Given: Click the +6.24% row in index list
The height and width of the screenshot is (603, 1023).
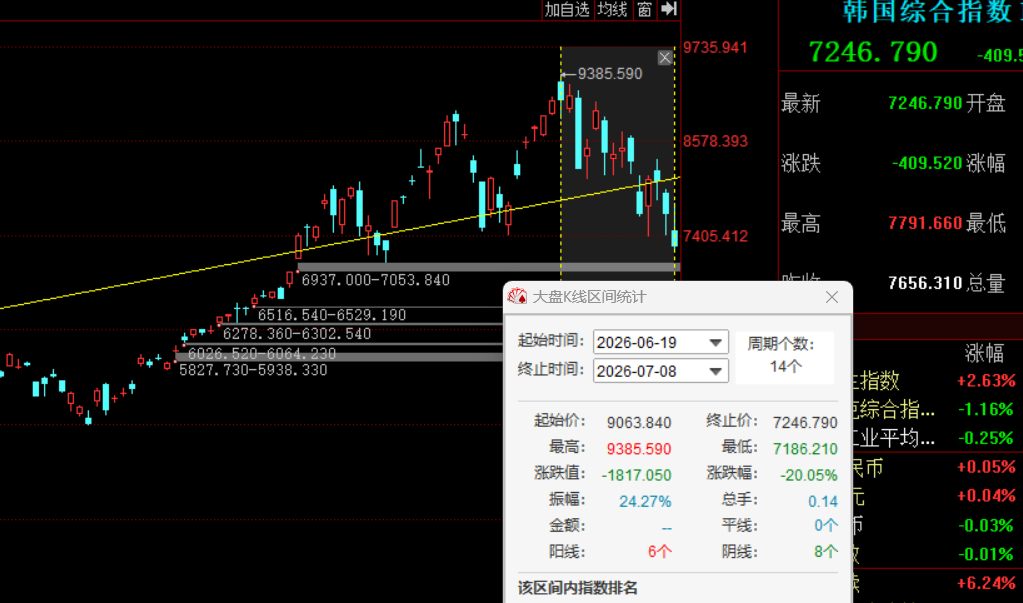Looking at the screenshot, I should tap(938, 583).
